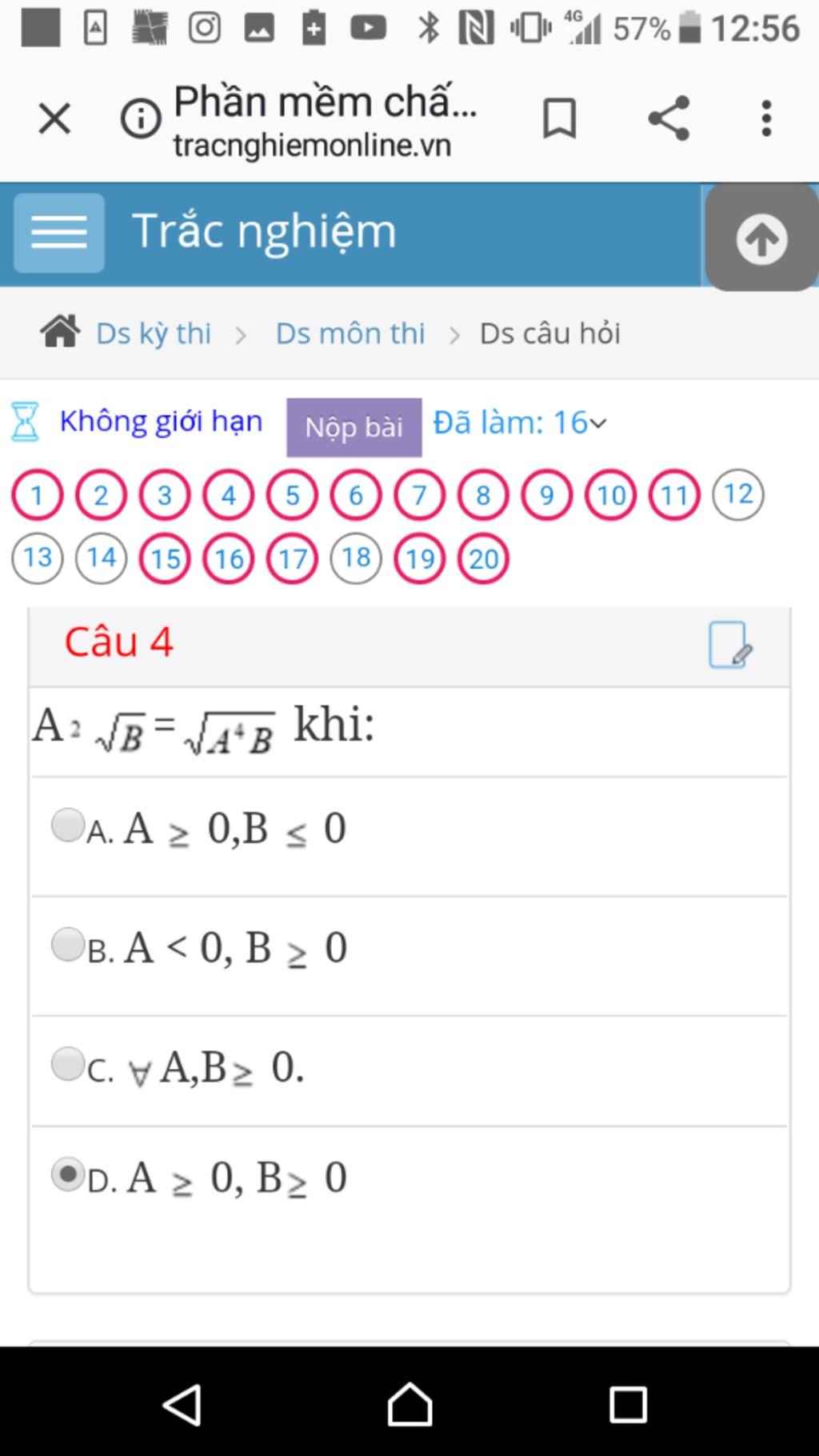This screenshot has width=819, height=1456.
Task: Share the page via share icon
Action: [x=669, y=118]
